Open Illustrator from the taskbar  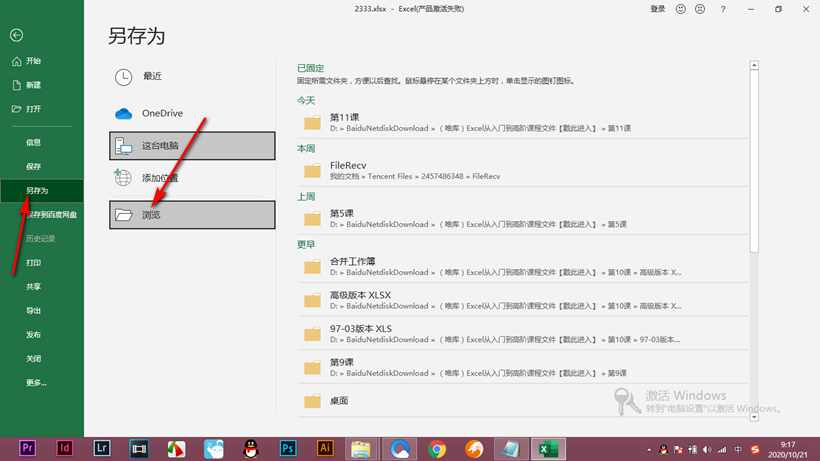pos(325,448)
